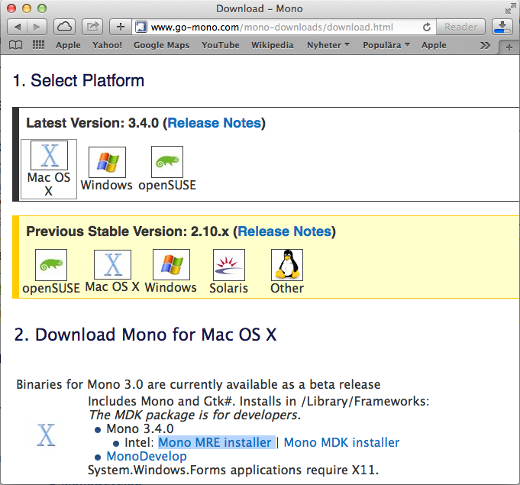Enter full screen with the arrows icon
This screenshot has height=485, width=520.
click(x=510, y=8)
